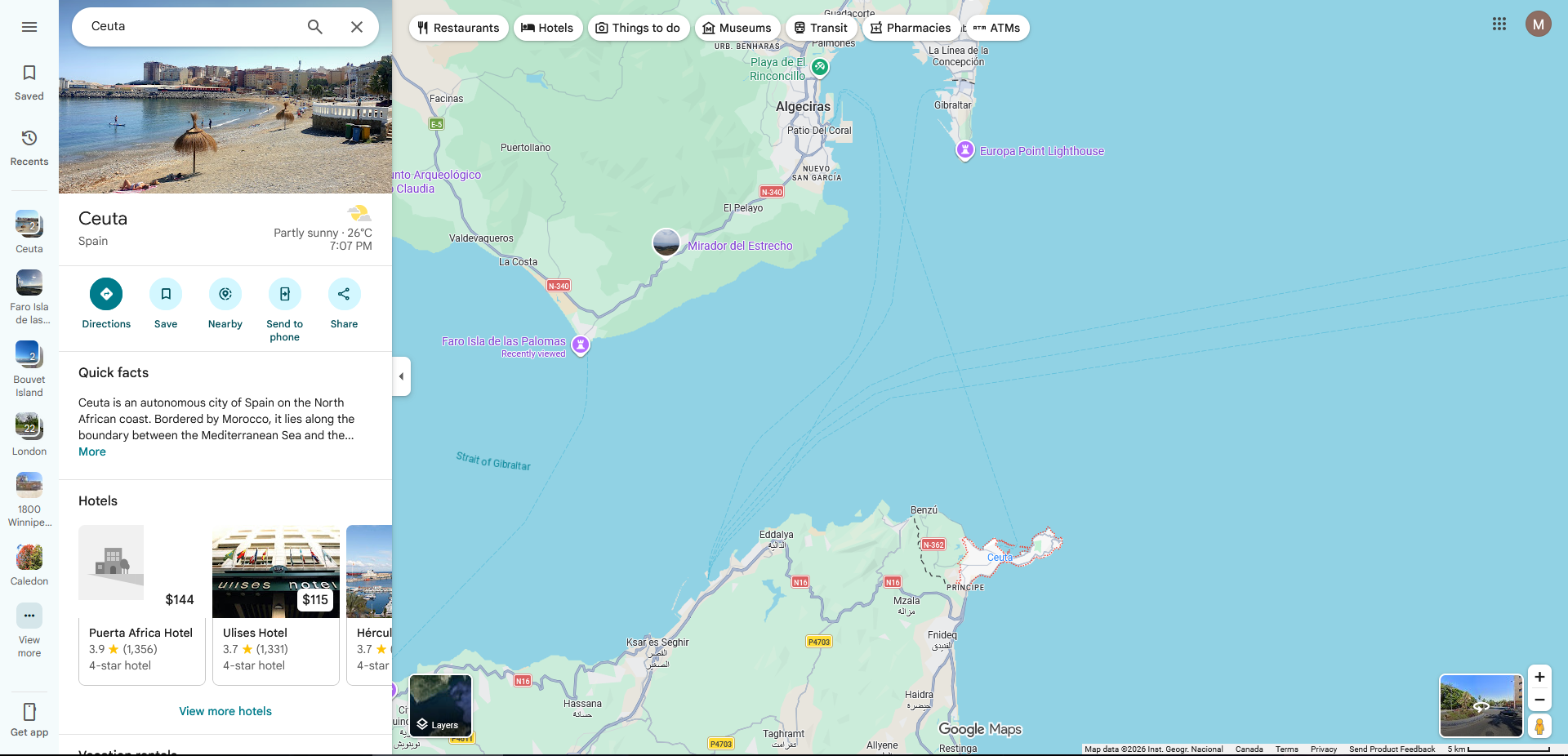Viewport: 1568px width, 756px height.
Task: Open the Layers map type selector
Action: tap(441, 705)
